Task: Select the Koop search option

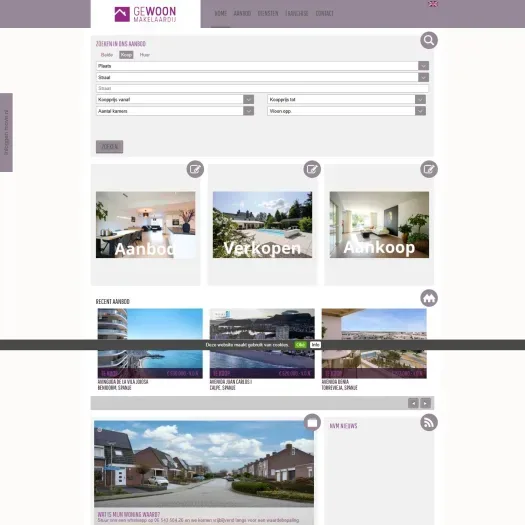Action: click(126, 55)
